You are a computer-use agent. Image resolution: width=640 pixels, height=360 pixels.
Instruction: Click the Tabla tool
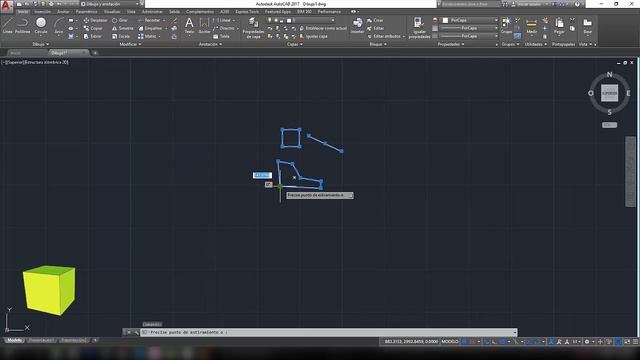pyautogui.click(x=221, y=36)
